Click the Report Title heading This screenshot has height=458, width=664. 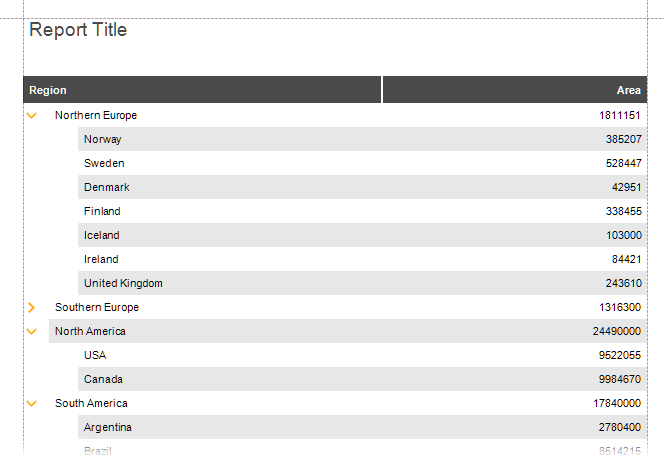coord(78,30)
